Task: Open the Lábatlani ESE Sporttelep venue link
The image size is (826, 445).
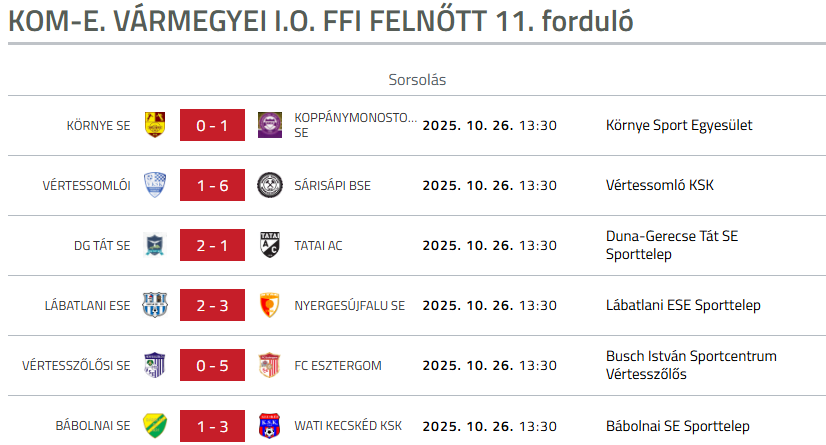Action: tap(683, 305)
